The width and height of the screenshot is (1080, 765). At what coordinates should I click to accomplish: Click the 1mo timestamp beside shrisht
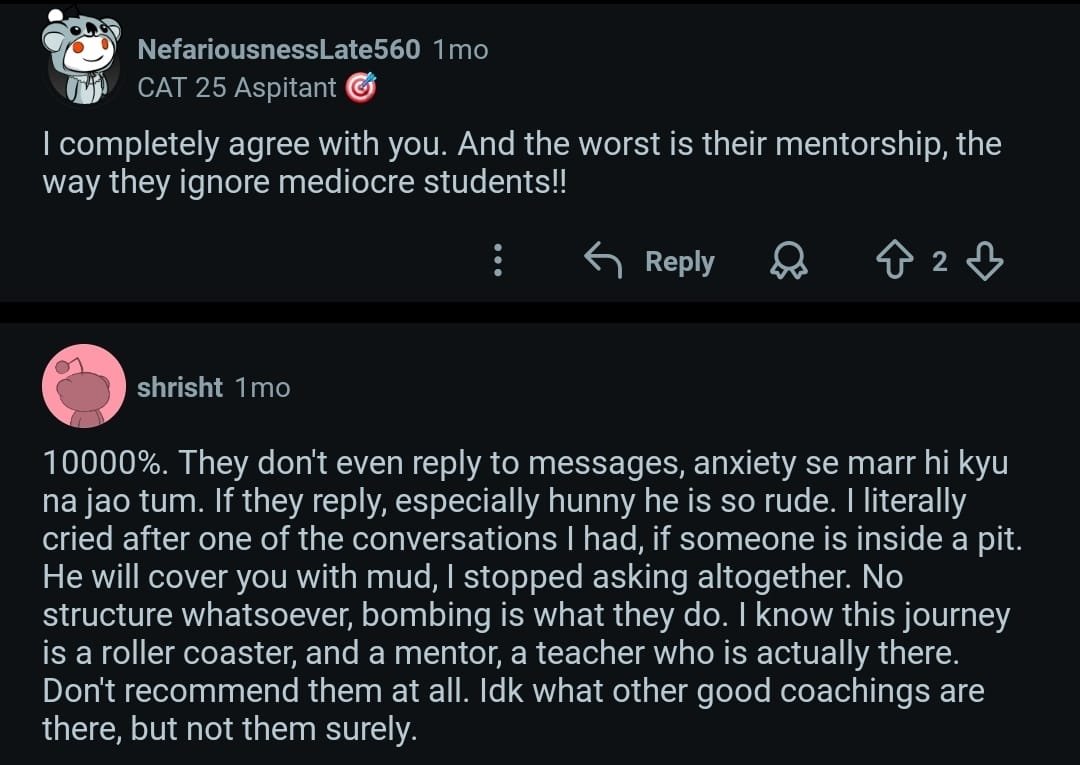263,387
